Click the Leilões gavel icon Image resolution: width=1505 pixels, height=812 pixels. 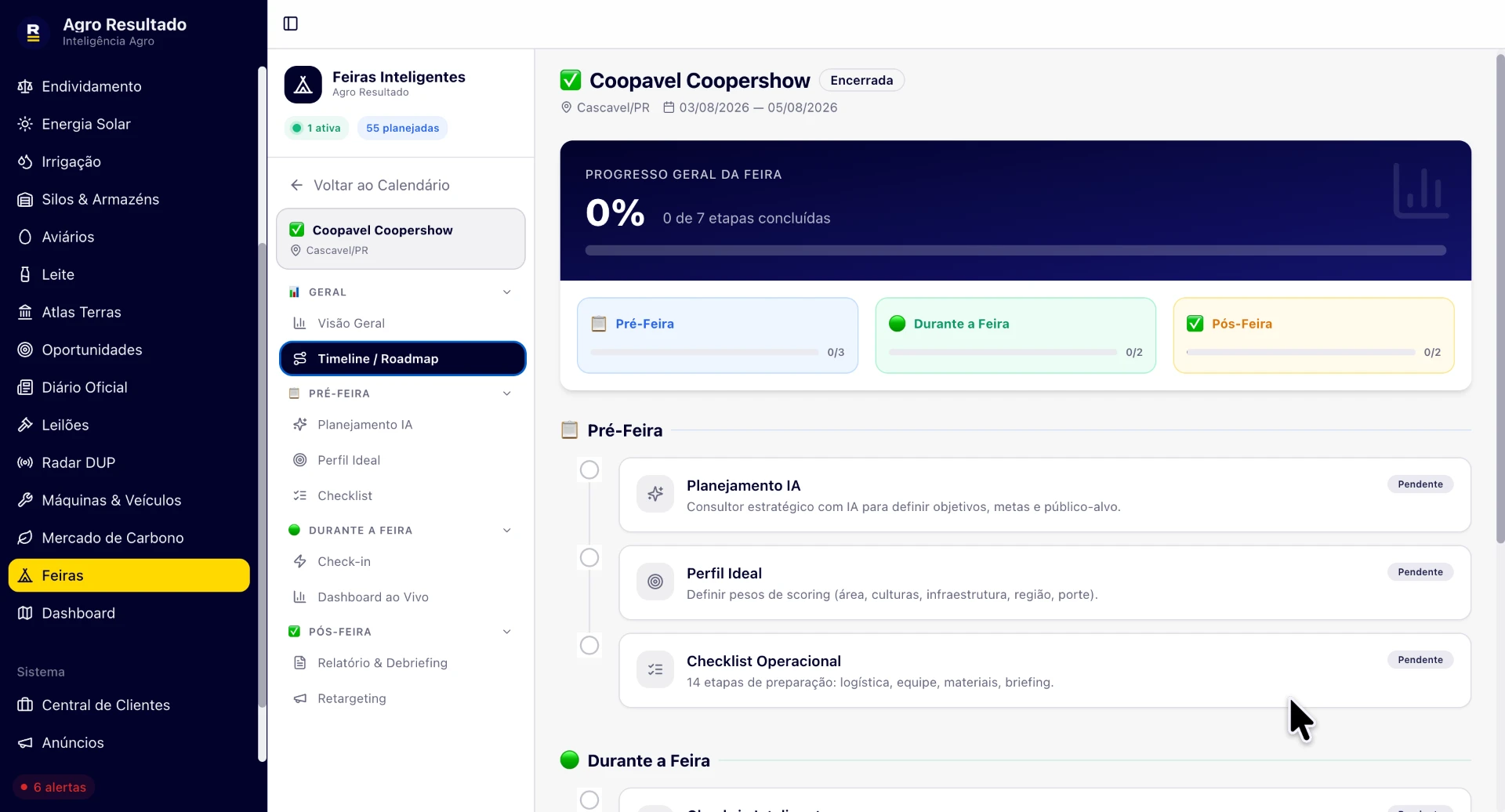coord(25,425)
